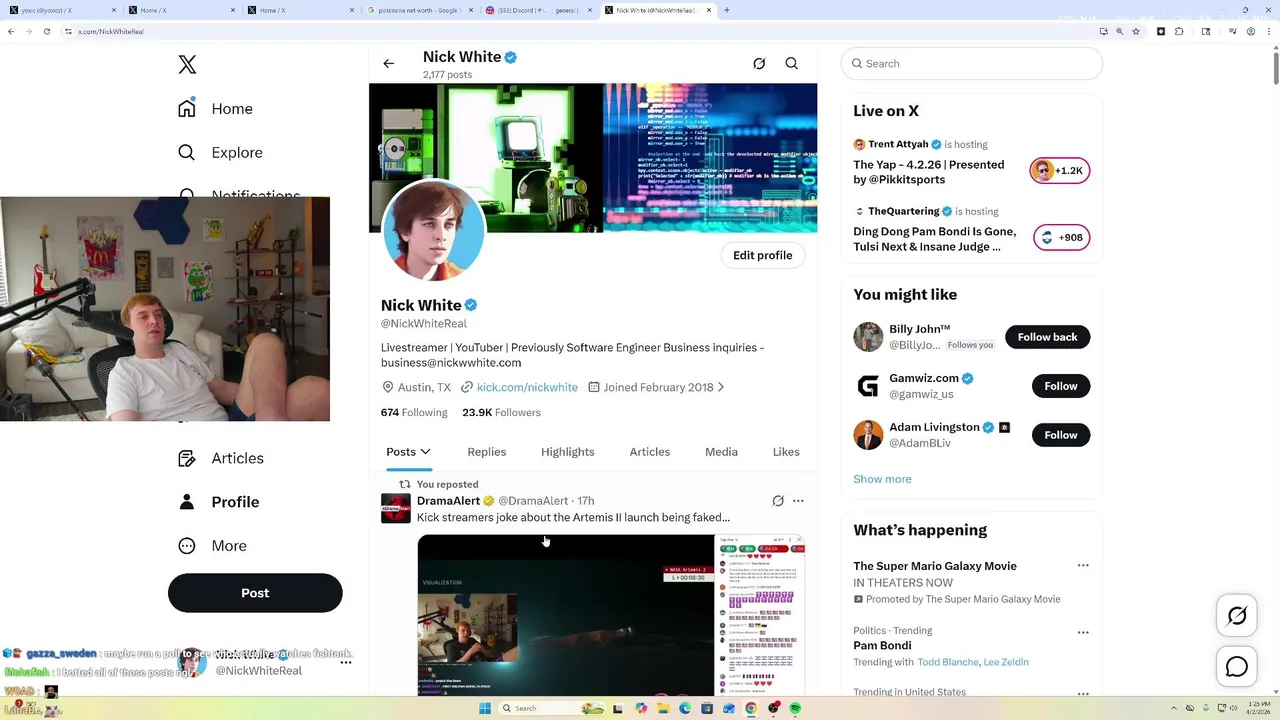
Task: Open the floating Messages chat button
Action: pos(1237,667)
